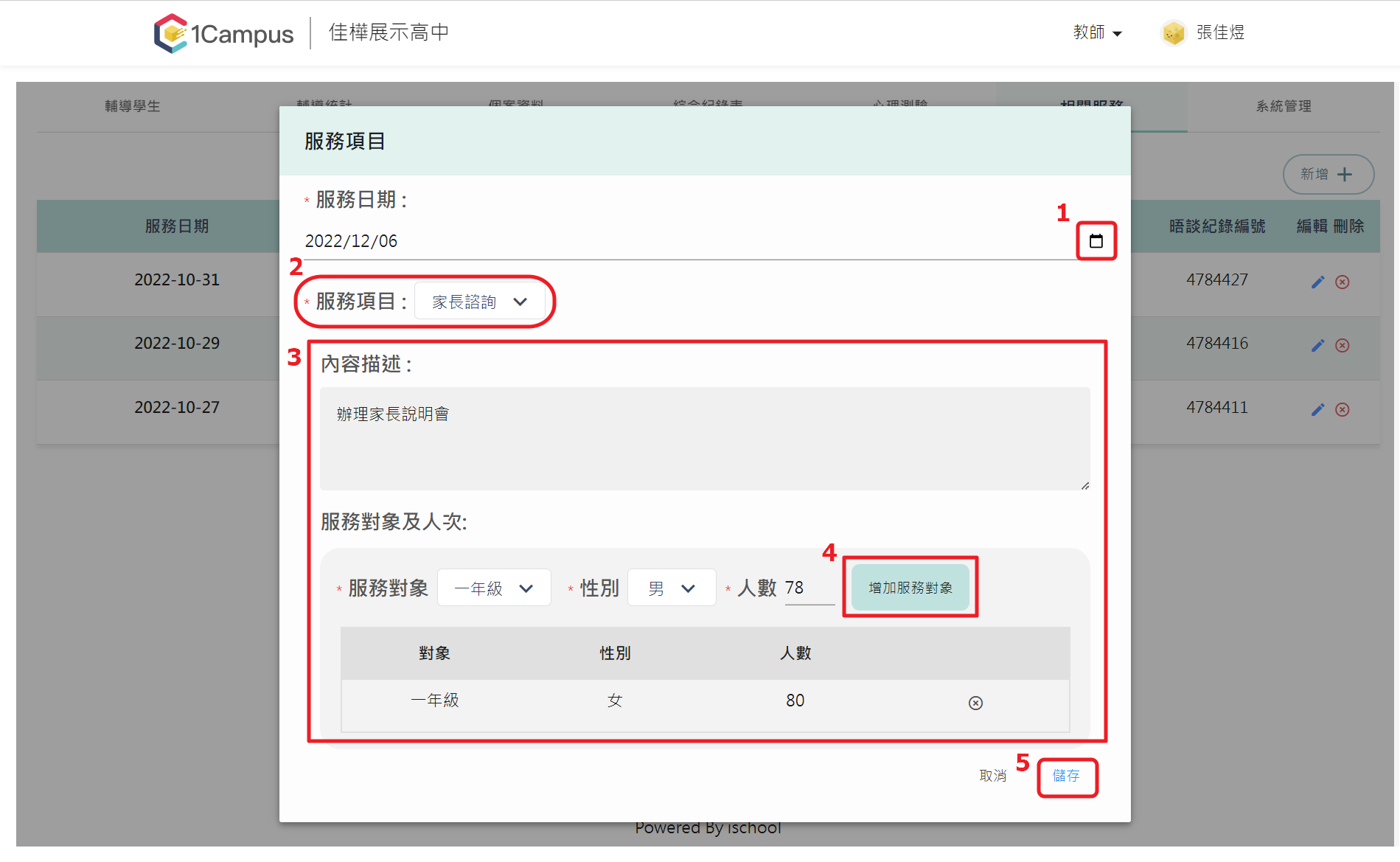
Task: Click the 1Campus logo
Action: pyautogui.click(x=223, y=33)
